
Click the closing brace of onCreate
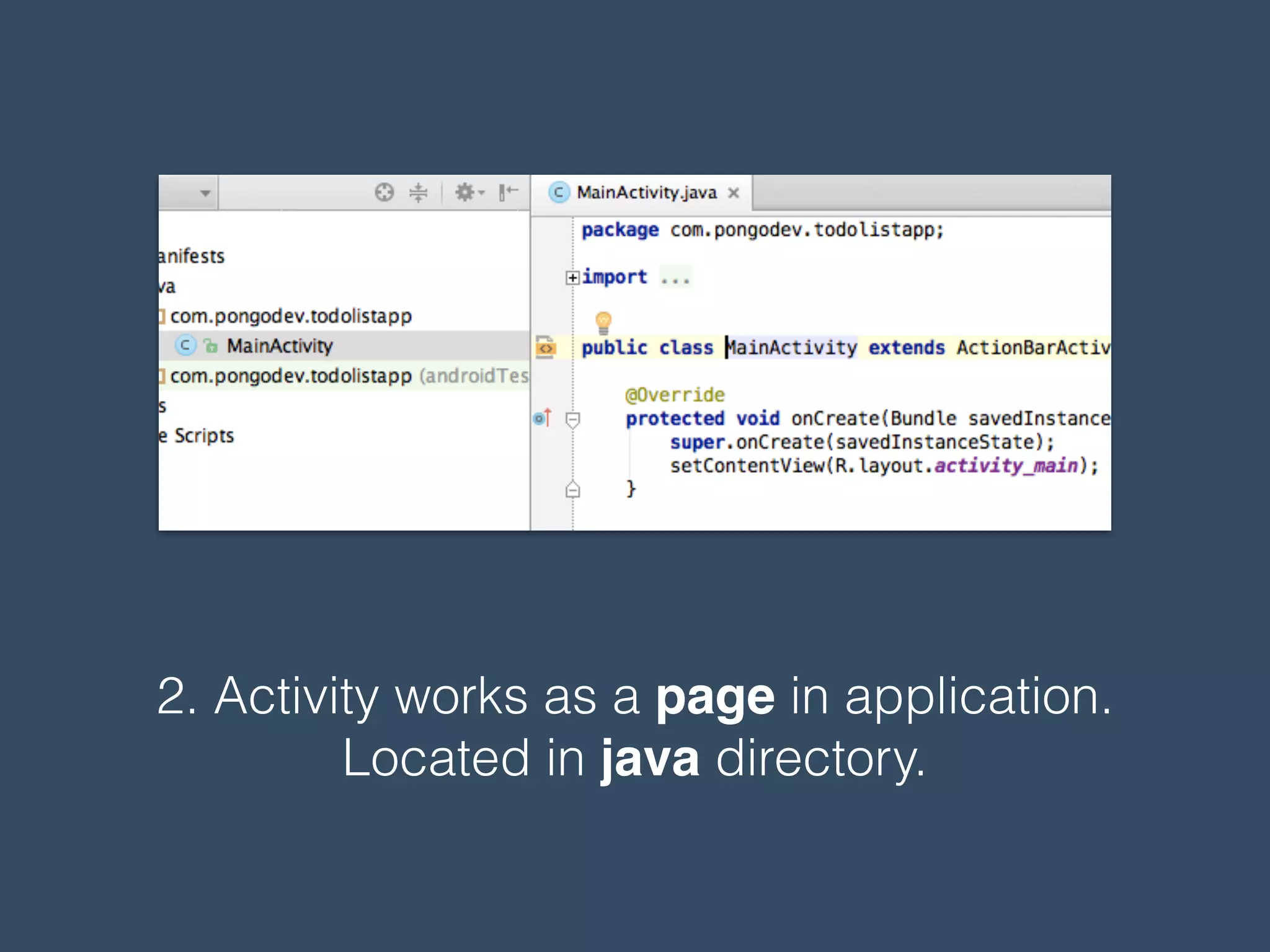click(x=631, y=489)
